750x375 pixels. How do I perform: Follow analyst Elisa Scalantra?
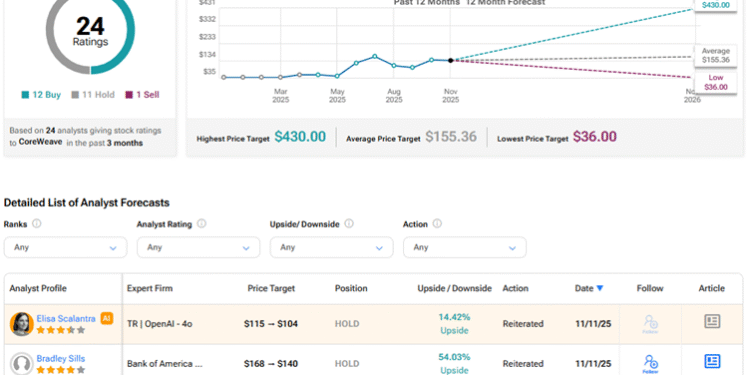pyautogui.click(x=651, y=324)
